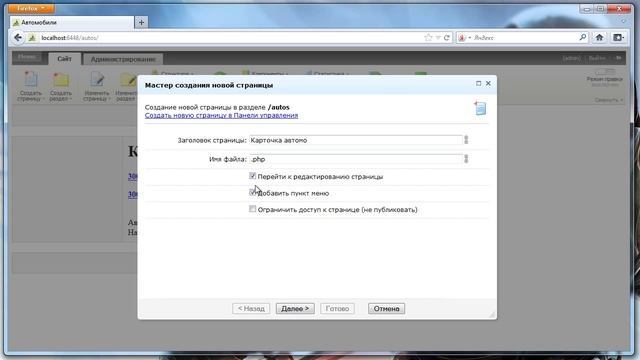Image resolution: width=640 pixels, height=360 pixels.
Task: Click the pin icon in the admin panel
Action: (618, 58)
